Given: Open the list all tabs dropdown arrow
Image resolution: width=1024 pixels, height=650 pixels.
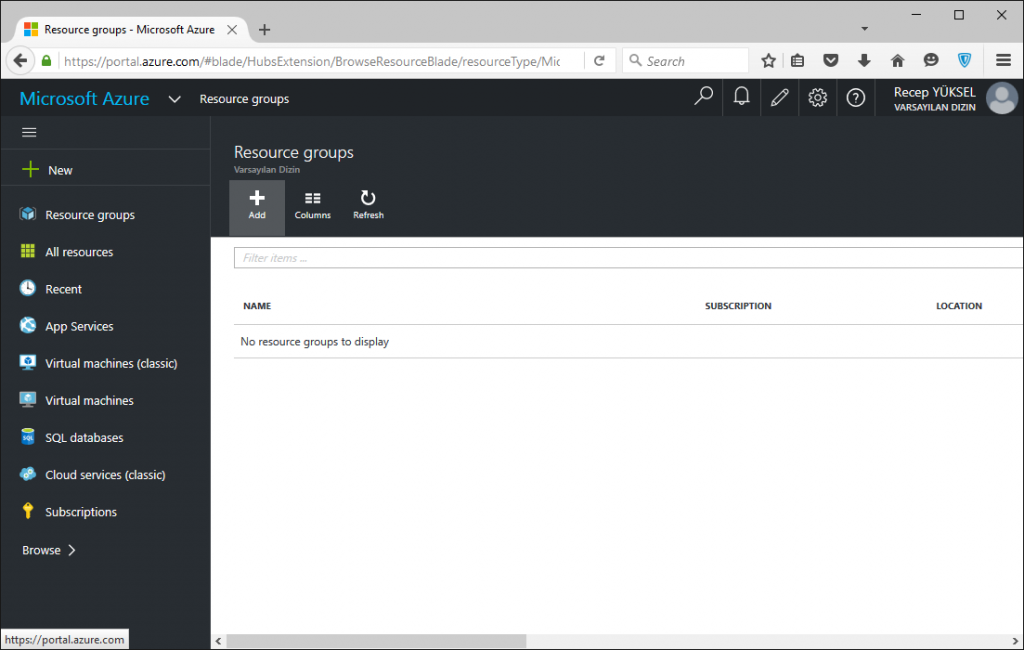Looking at the screenshot, I should (864, 29).
